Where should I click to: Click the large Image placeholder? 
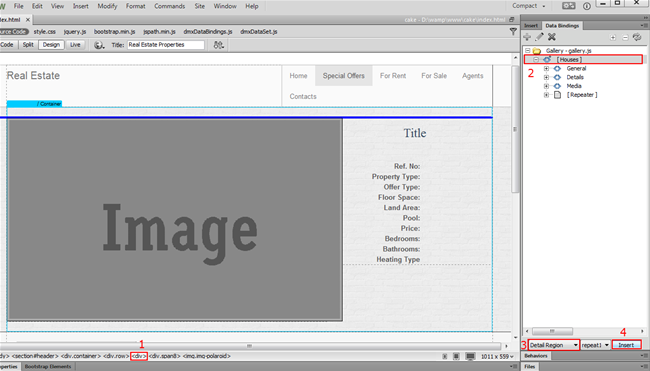pyautogui.click(x=175, y=220)
